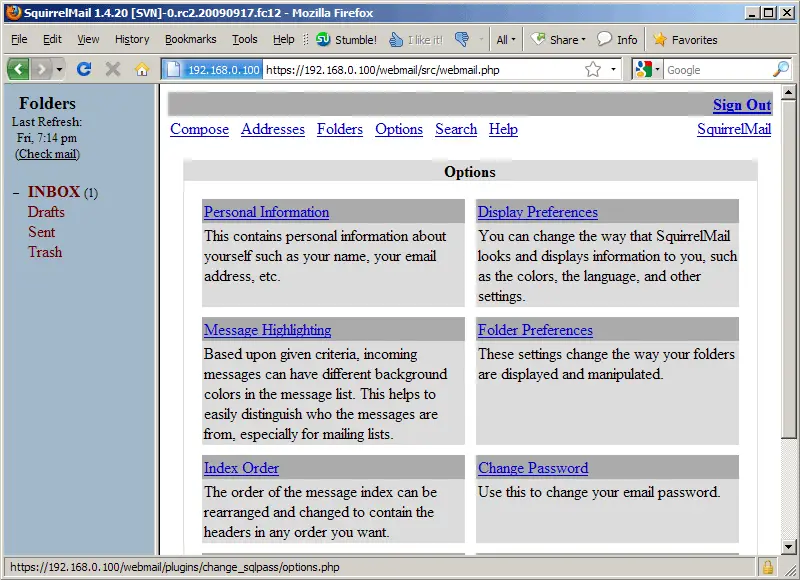Click the 192.168.0.100 site identity label

(223, 70)
